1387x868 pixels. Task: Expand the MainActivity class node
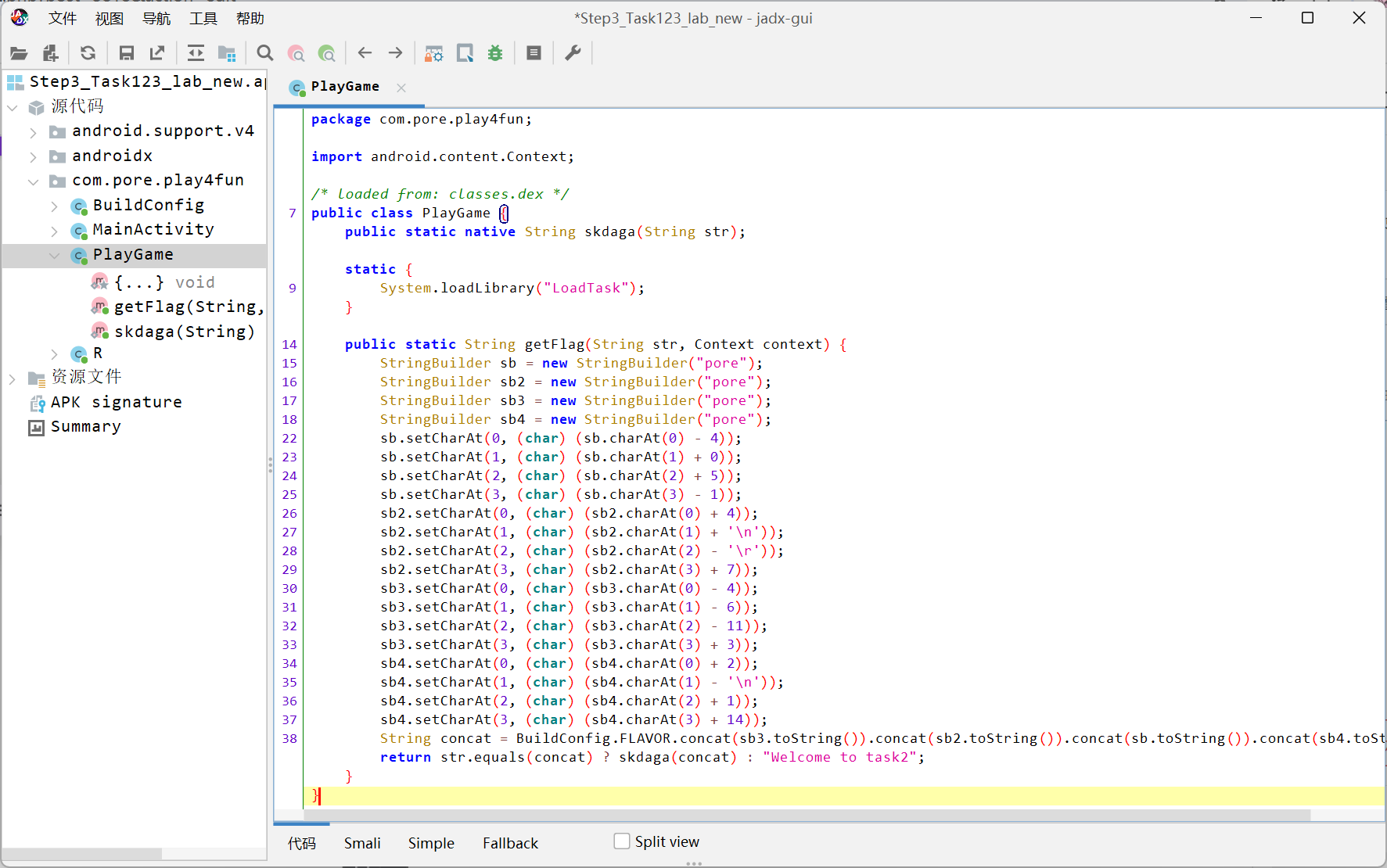[54, 231]
